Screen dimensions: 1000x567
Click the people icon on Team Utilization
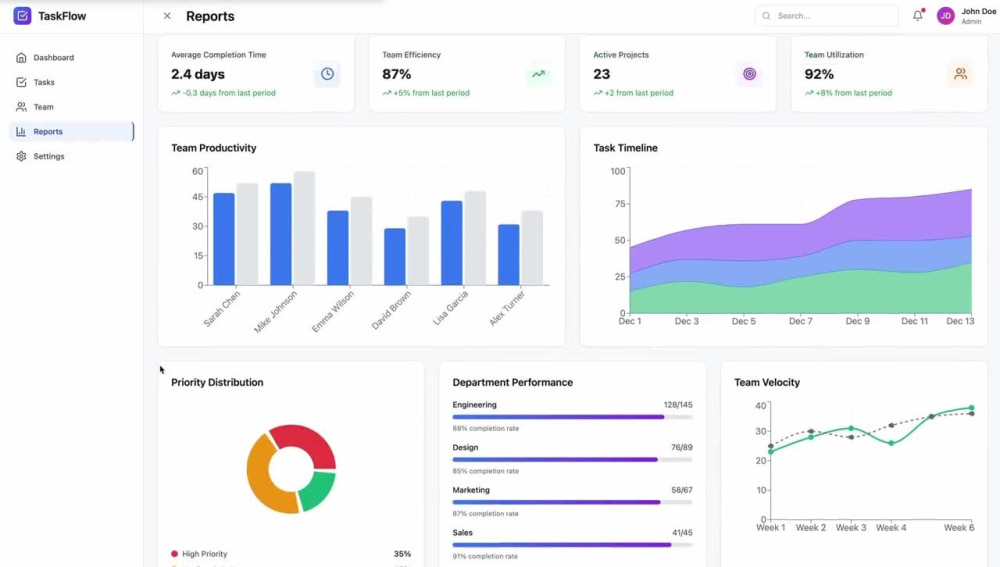click(x=960, y=74)
